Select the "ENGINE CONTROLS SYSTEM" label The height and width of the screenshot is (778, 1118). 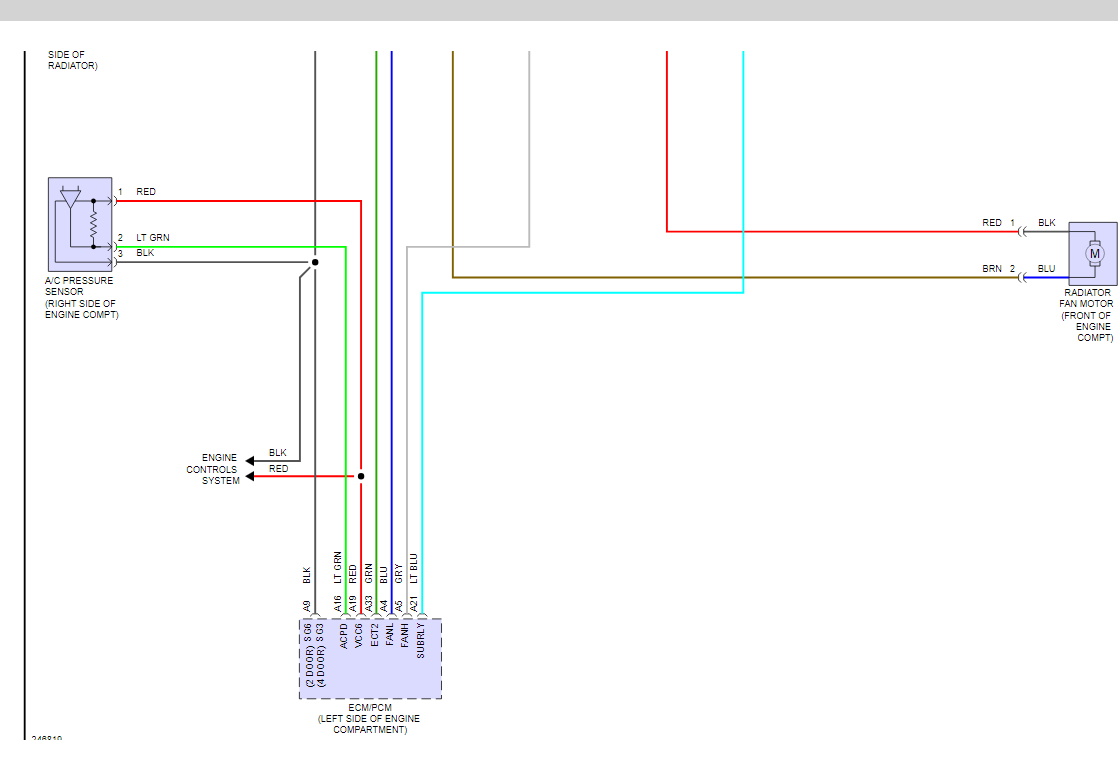pos(212,469)
